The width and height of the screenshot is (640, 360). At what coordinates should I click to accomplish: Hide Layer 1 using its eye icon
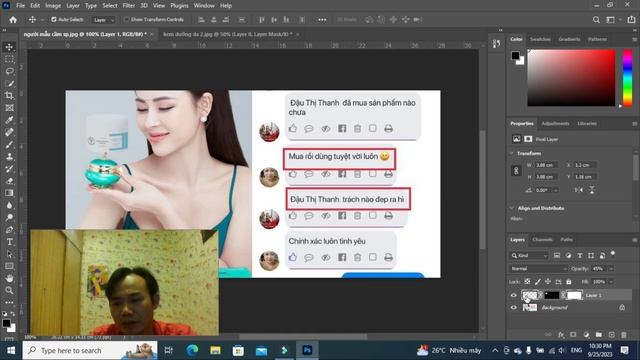point(514,295)
